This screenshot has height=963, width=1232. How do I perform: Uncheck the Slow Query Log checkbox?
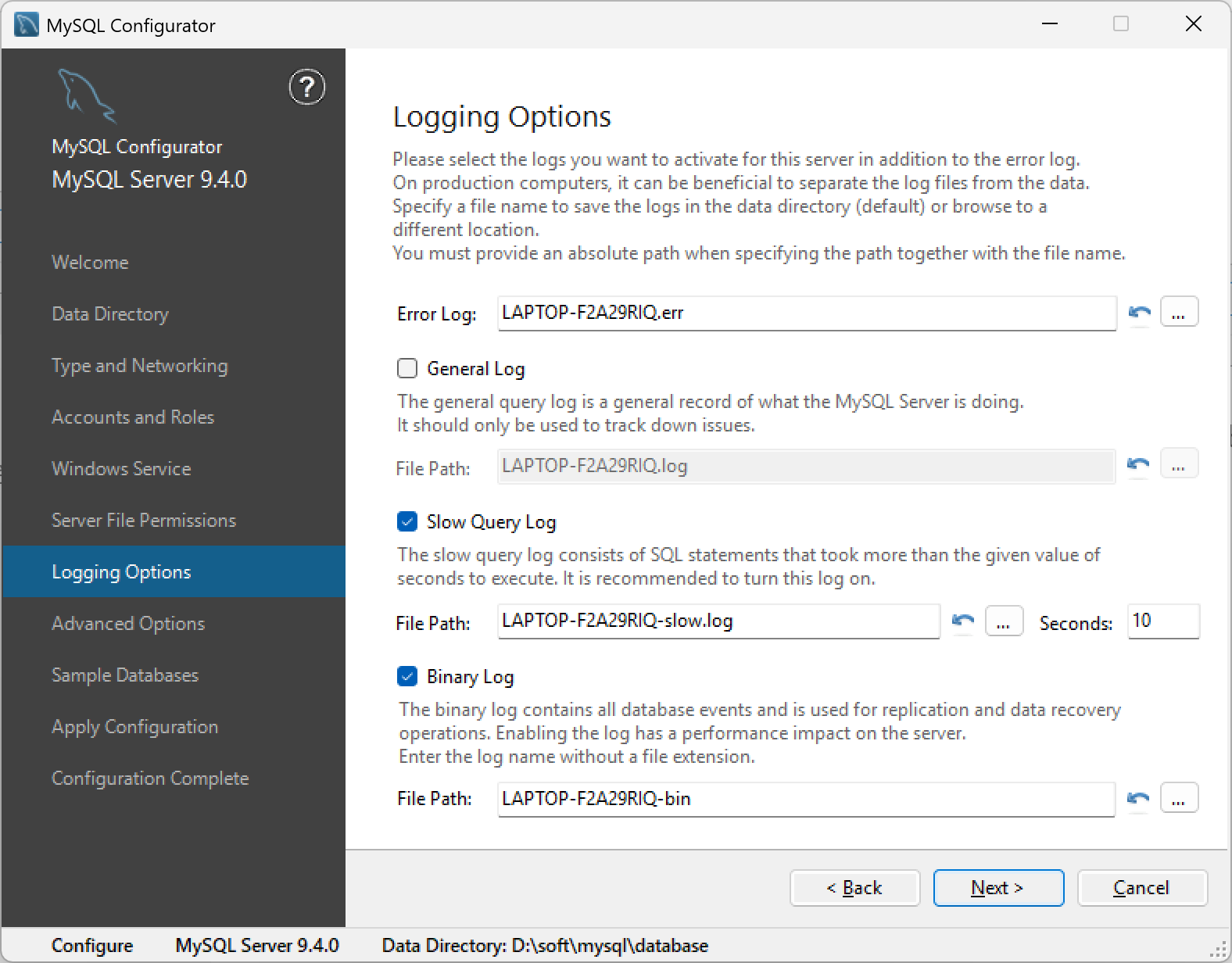[407, 521]
